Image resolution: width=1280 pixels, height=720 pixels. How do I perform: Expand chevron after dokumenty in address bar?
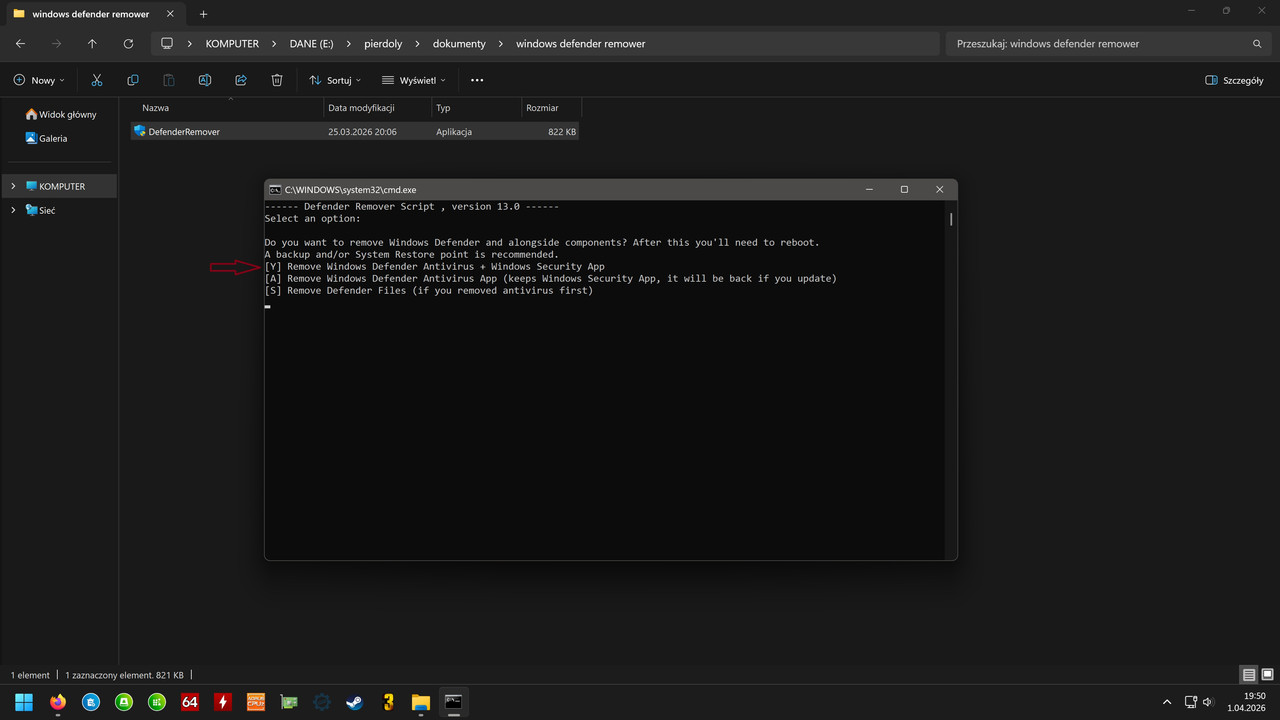[501, 44]
